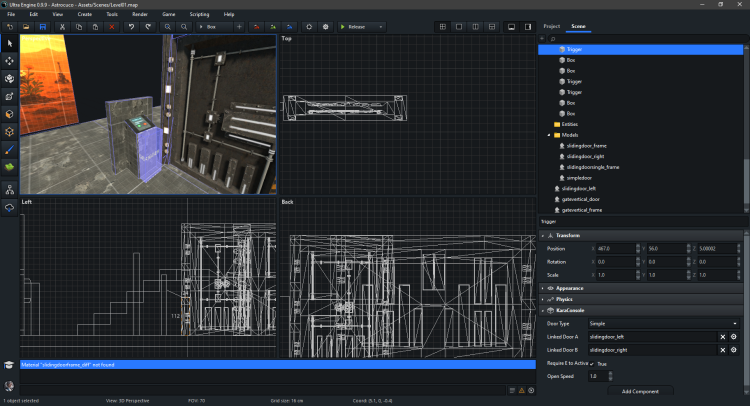Click the Cut scissors icon

coord(62,26)
